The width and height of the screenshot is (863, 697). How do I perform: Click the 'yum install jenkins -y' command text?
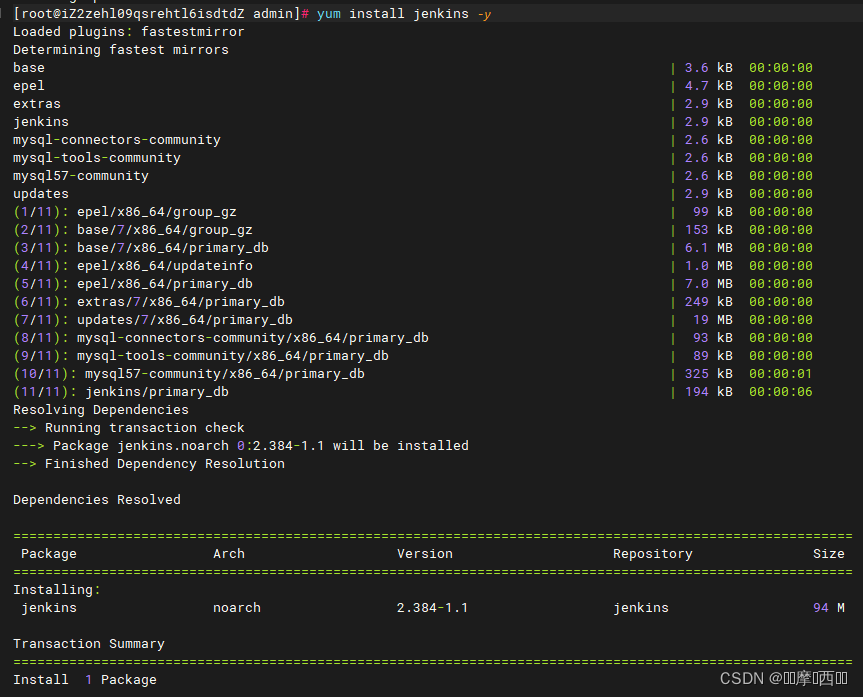pyautogui.click(x=404, y=14)
